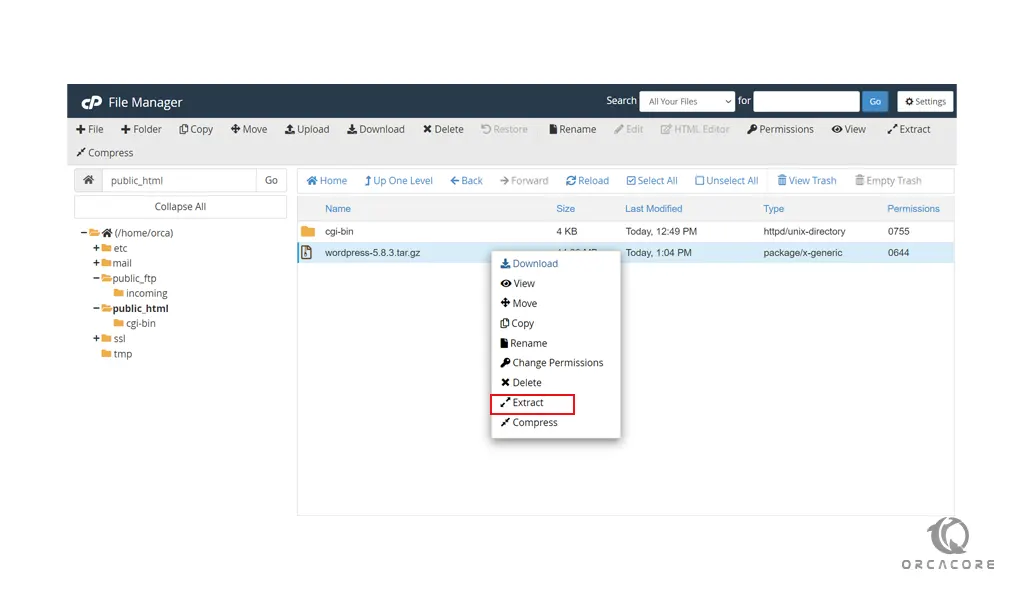
Task: Click Delete in the top toolbar
Action: 443,129
